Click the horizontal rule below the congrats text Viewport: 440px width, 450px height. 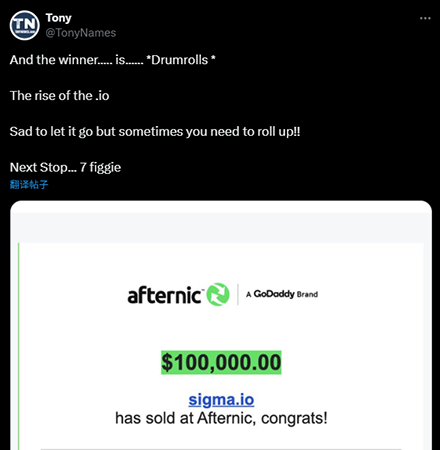(x=221, y=449)
